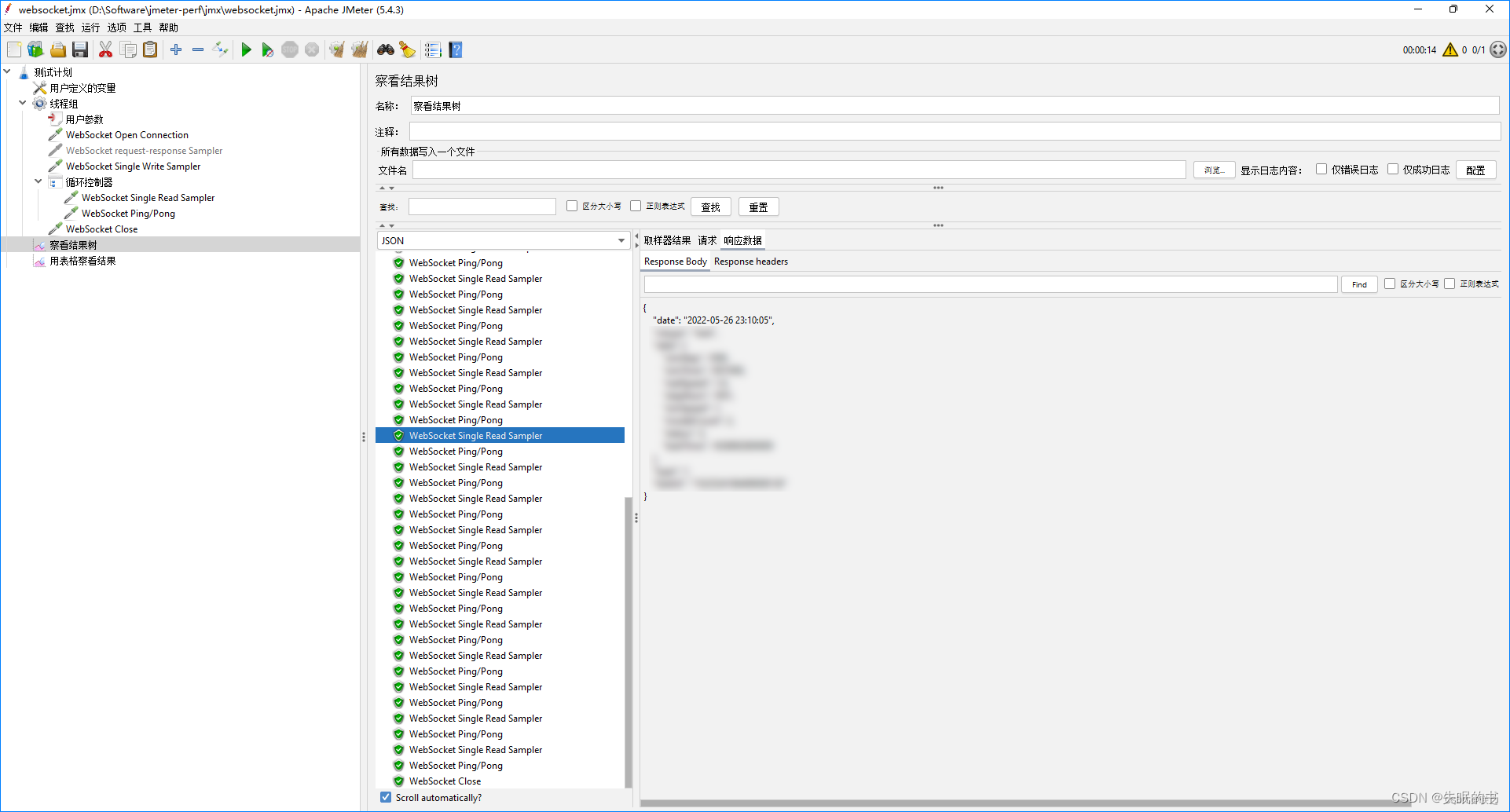Save the test plan with floppy icon

80,50
